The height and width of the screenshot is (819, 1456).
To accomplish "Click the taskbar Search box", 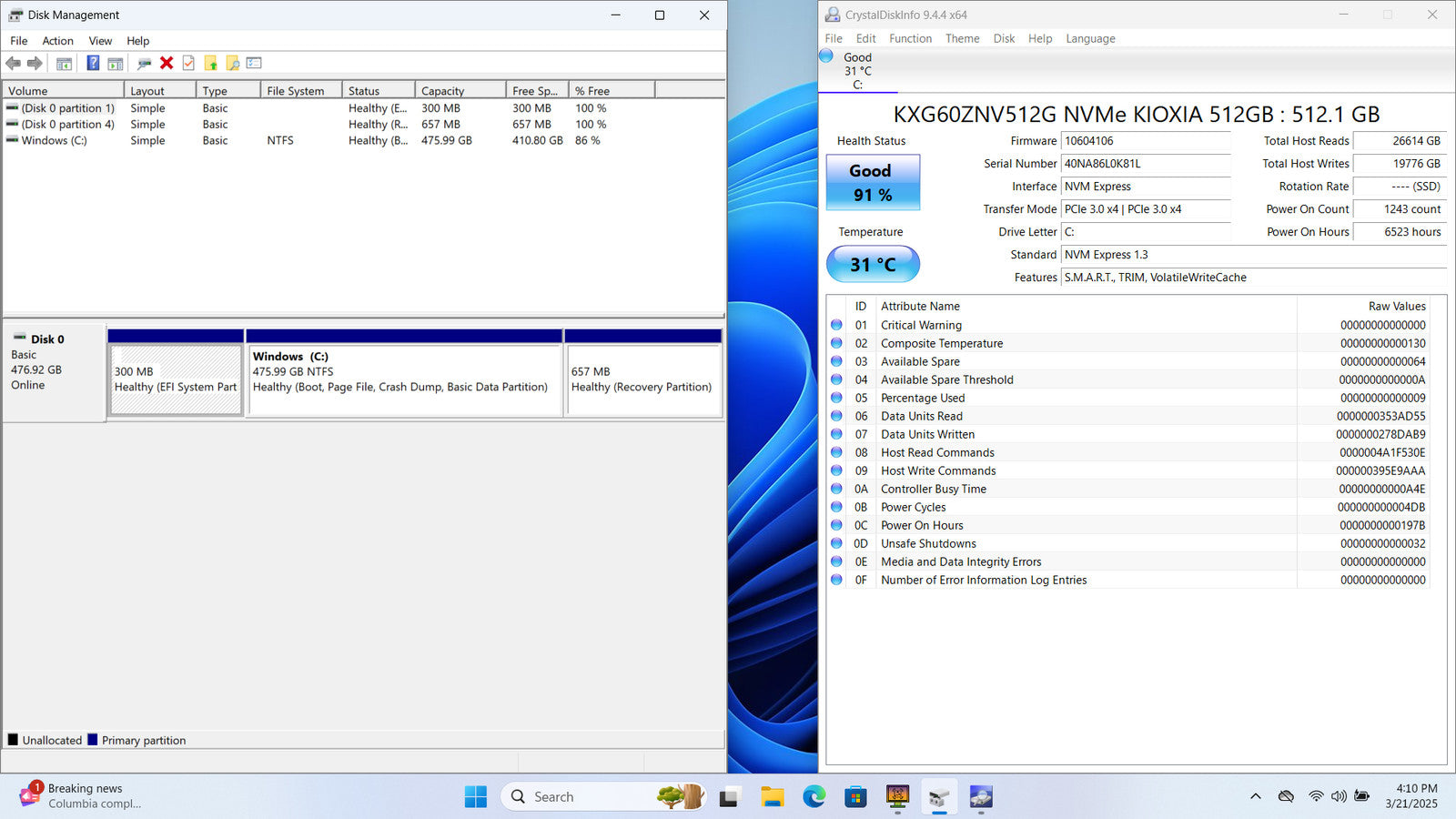I will point(602,796).
